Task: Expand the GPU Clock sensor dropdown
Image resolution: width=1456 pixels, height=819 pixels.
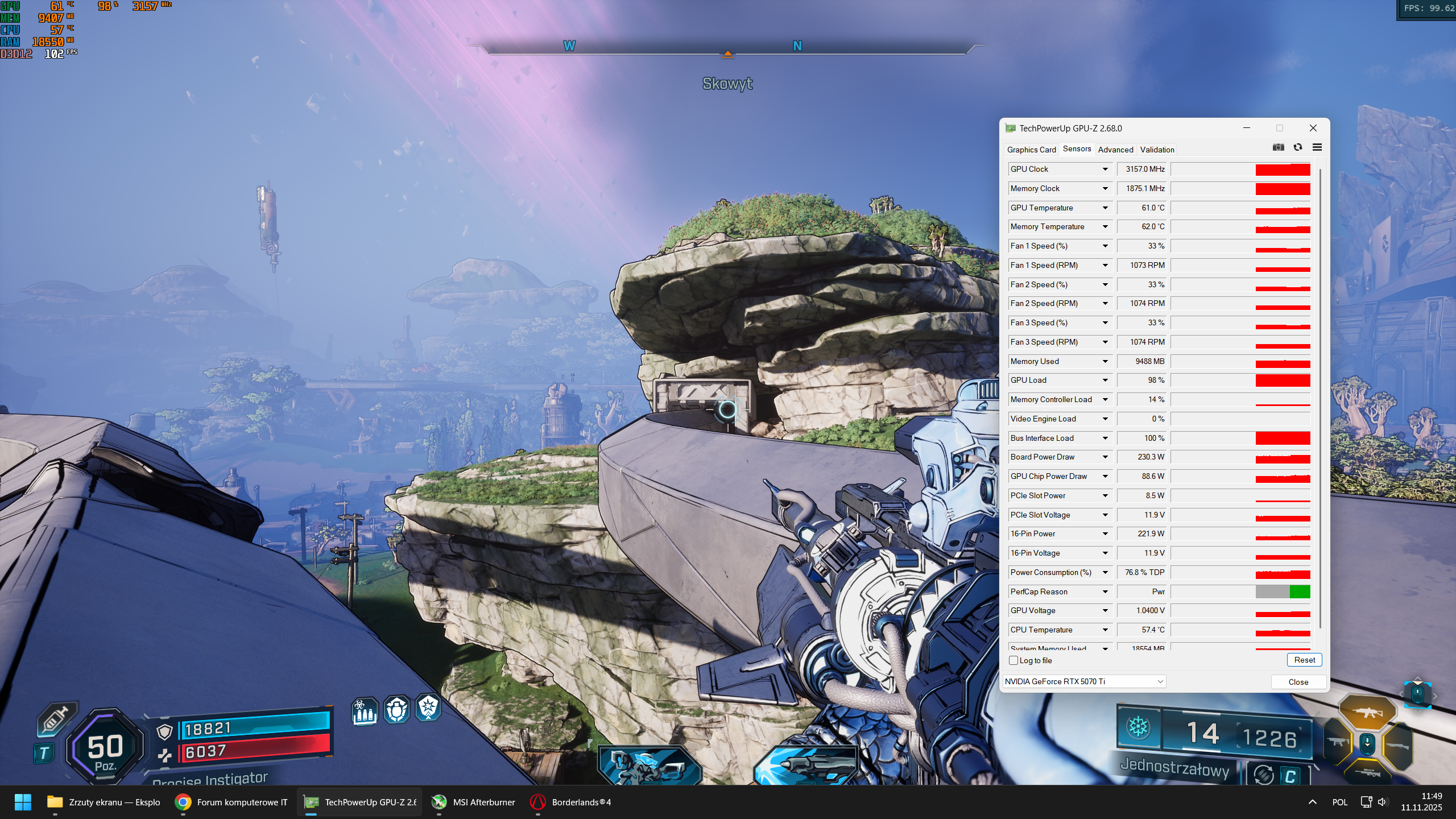Action: coord(1105,169)
